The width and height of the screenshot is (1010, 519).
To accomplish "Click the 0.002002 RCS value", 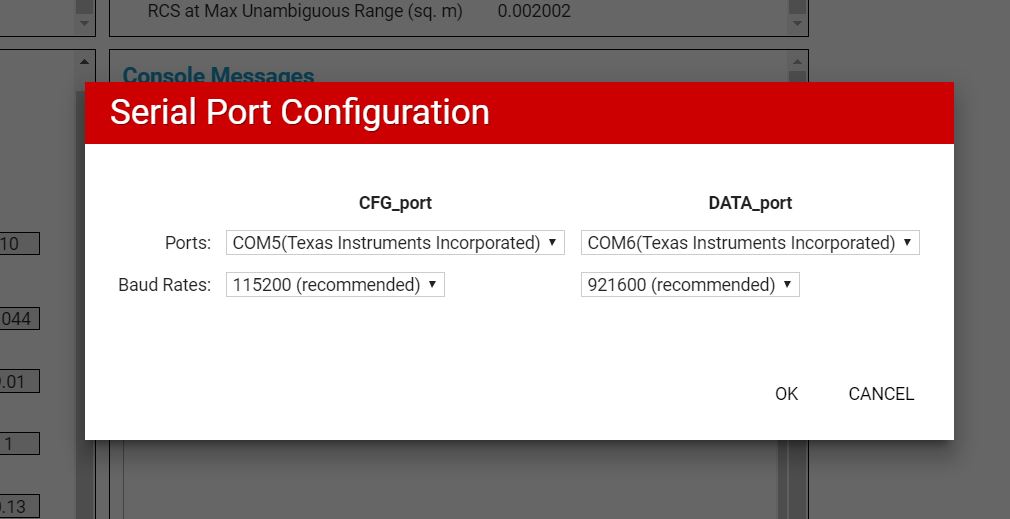I will click(x=534, y=12).
